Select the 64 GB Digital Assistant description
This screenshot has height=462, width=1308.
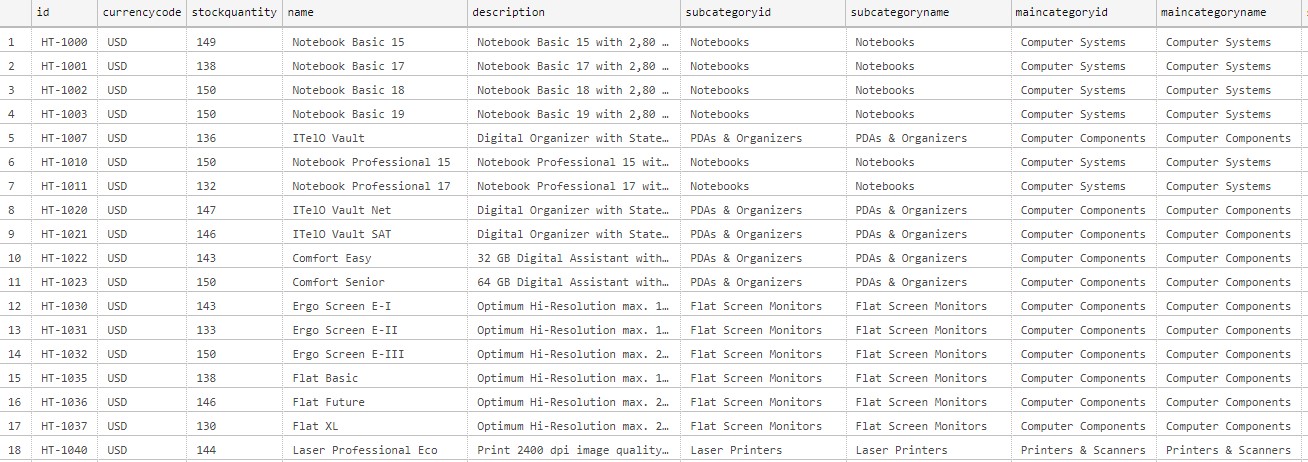(574, 282)
